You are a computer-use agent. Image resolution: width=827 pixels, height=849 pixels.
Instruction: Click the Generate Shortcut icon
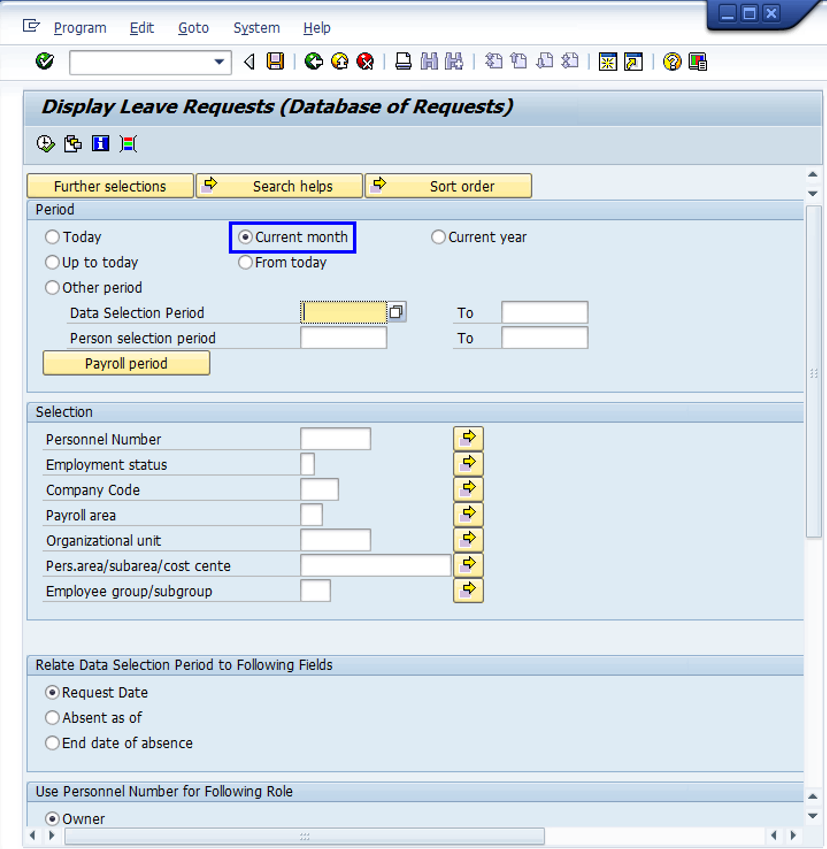tap(633, 62)
